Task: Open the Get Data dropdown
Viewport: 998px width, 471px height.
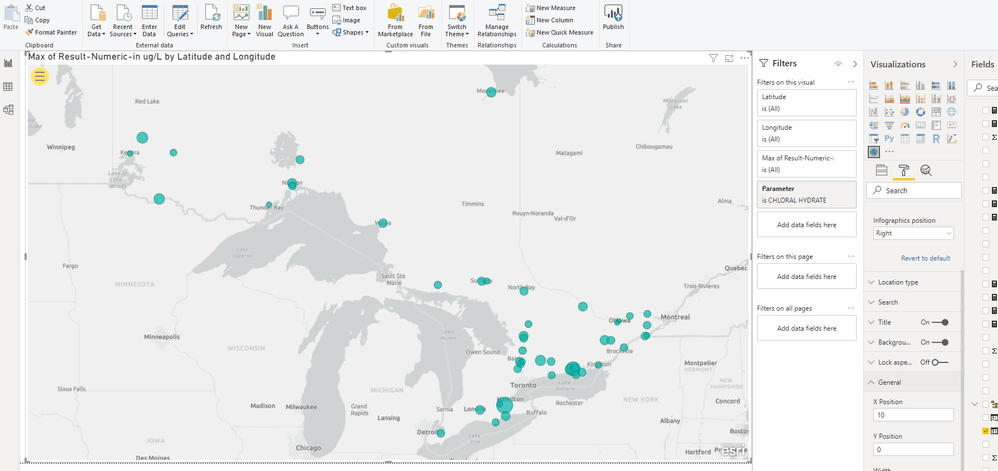Action: click(x=97, y=20)
